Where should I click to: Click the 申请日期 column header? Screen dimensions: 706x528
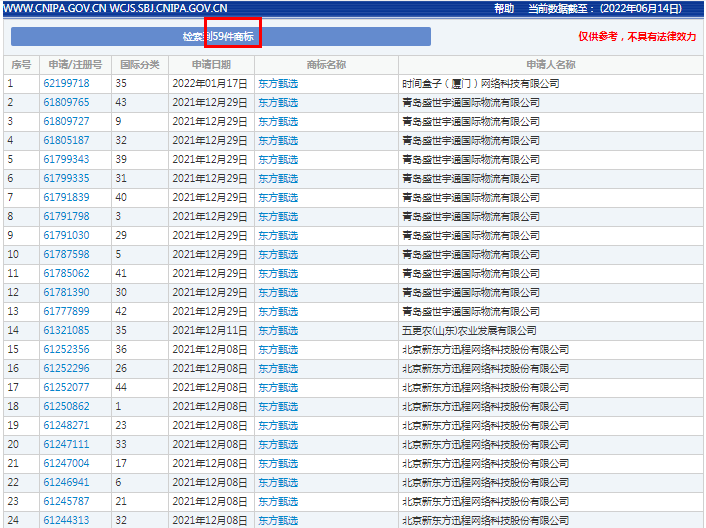[x=211, y=65]
